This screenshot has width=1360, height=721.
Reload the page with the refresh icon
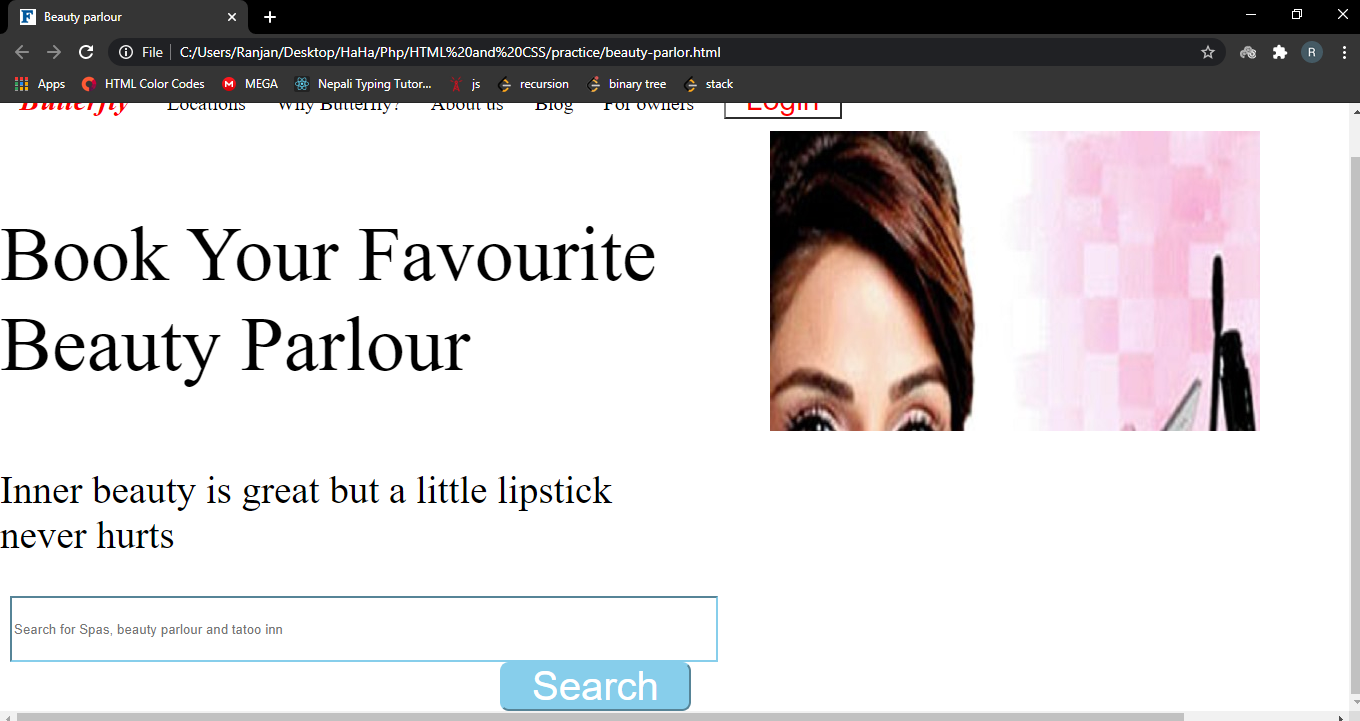pos(87,52)
